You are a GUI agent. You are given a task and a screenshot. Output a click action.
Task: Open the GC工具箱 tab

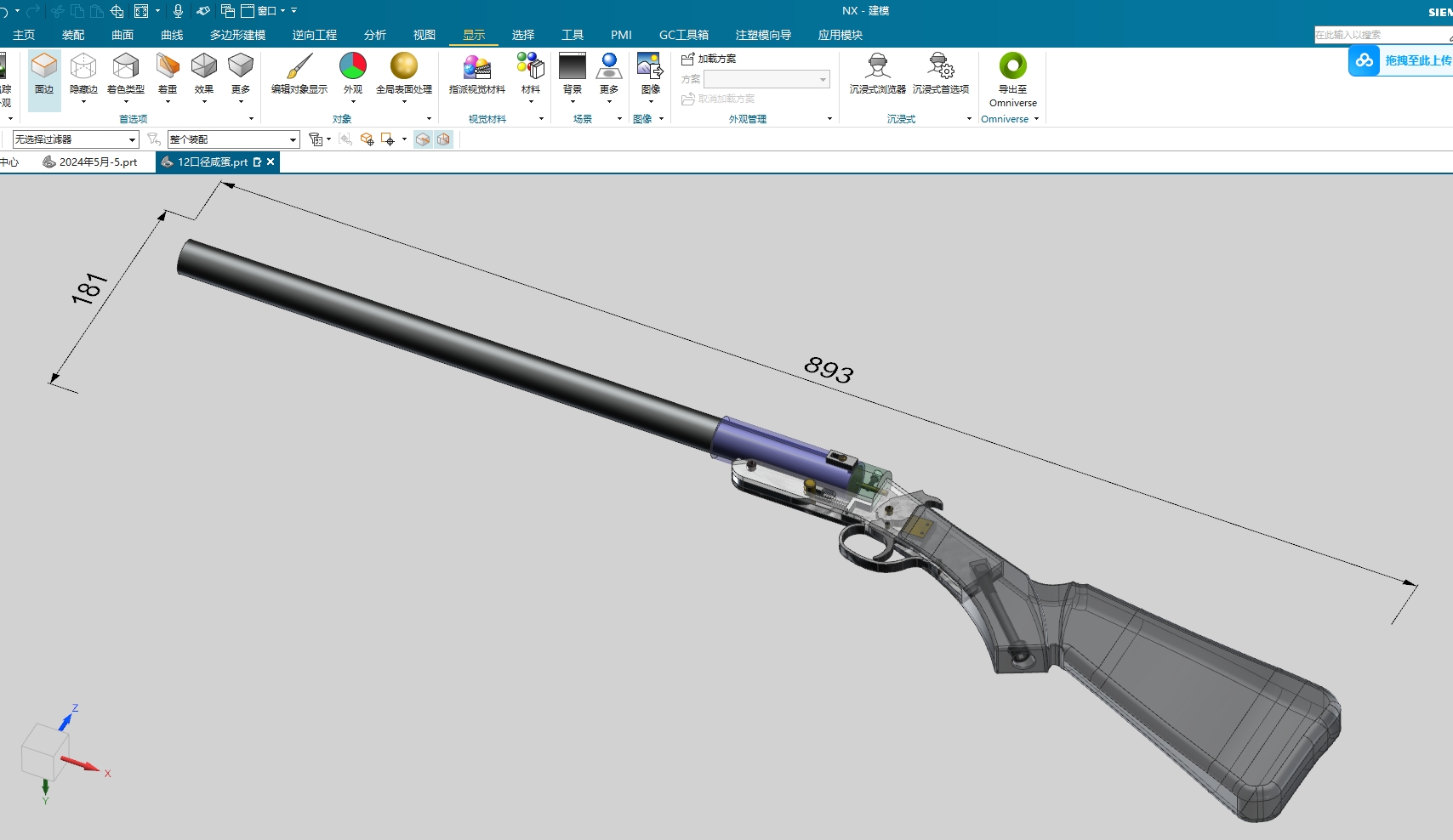(684, 35)
